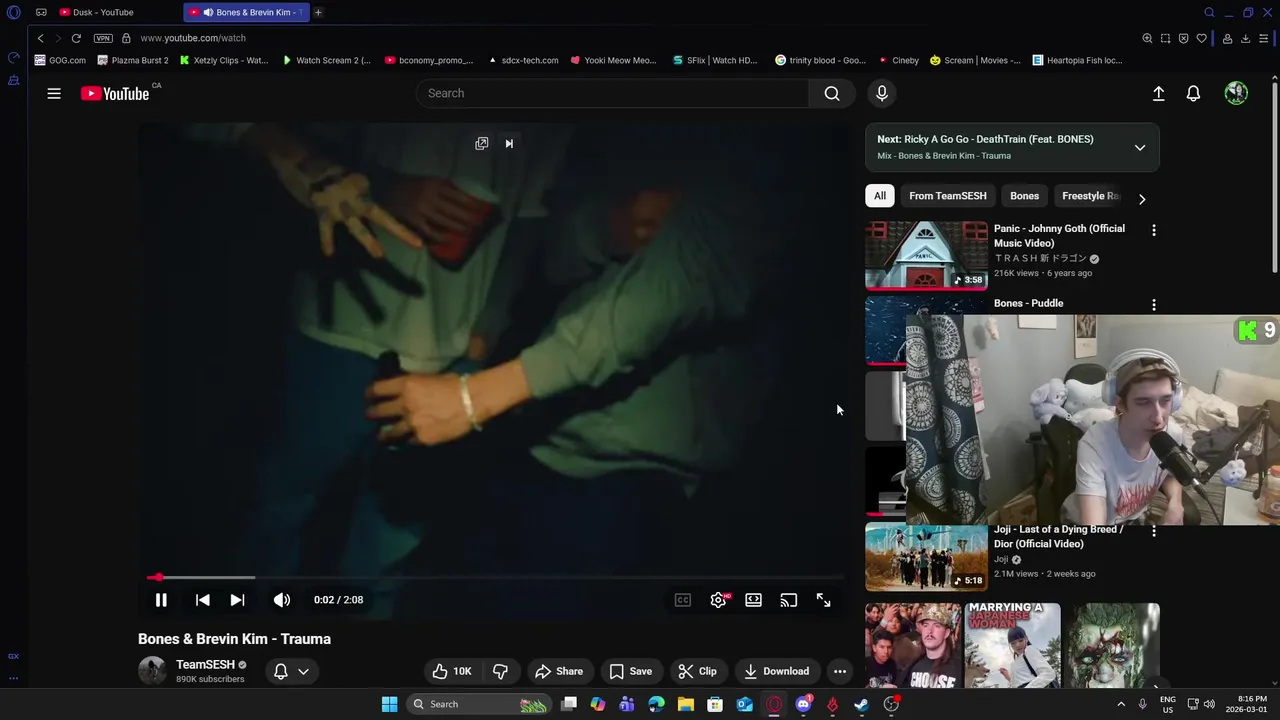Launch Steam from the taskbar
This screenshot has height=720, width=1280.
(x=861, y=704)
